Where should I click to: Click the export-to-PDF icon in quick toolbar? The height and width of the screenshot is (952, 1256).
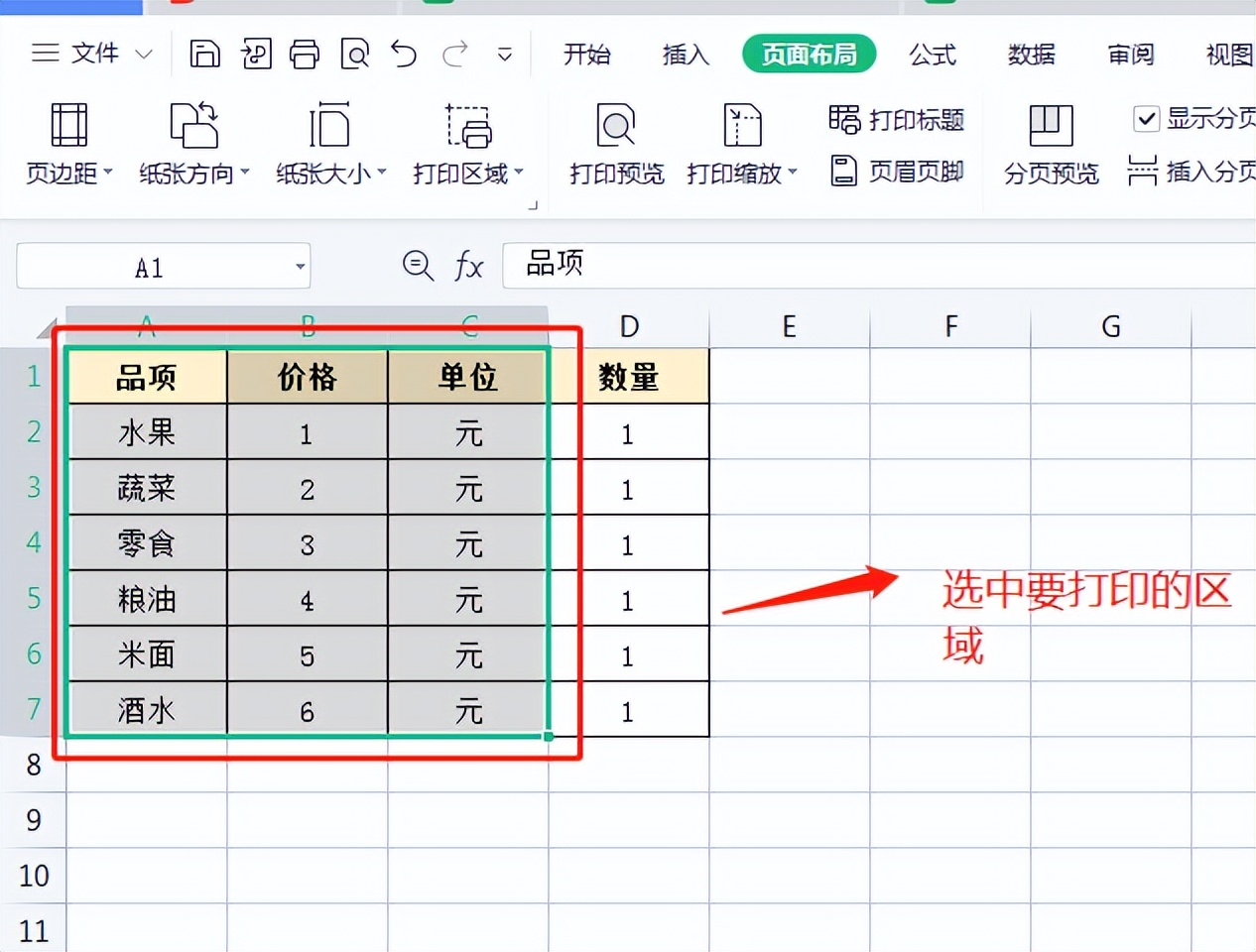click(256, 54)
